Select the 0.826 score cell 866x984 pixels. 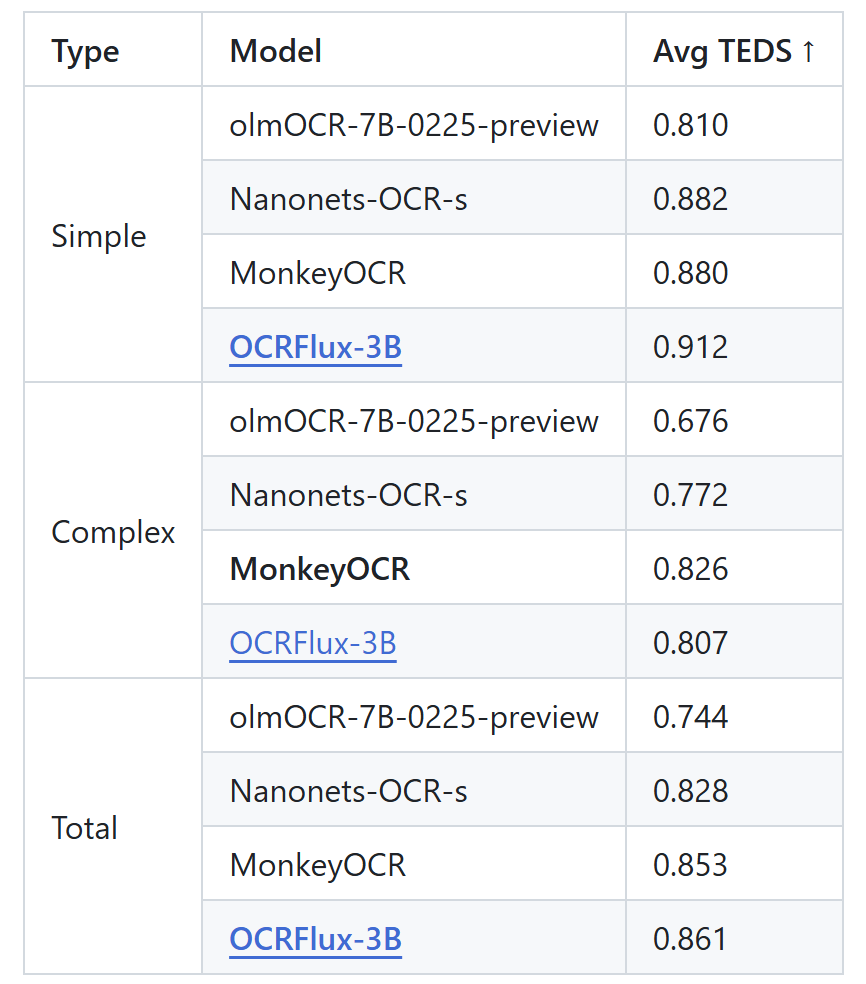pos(690,569)
